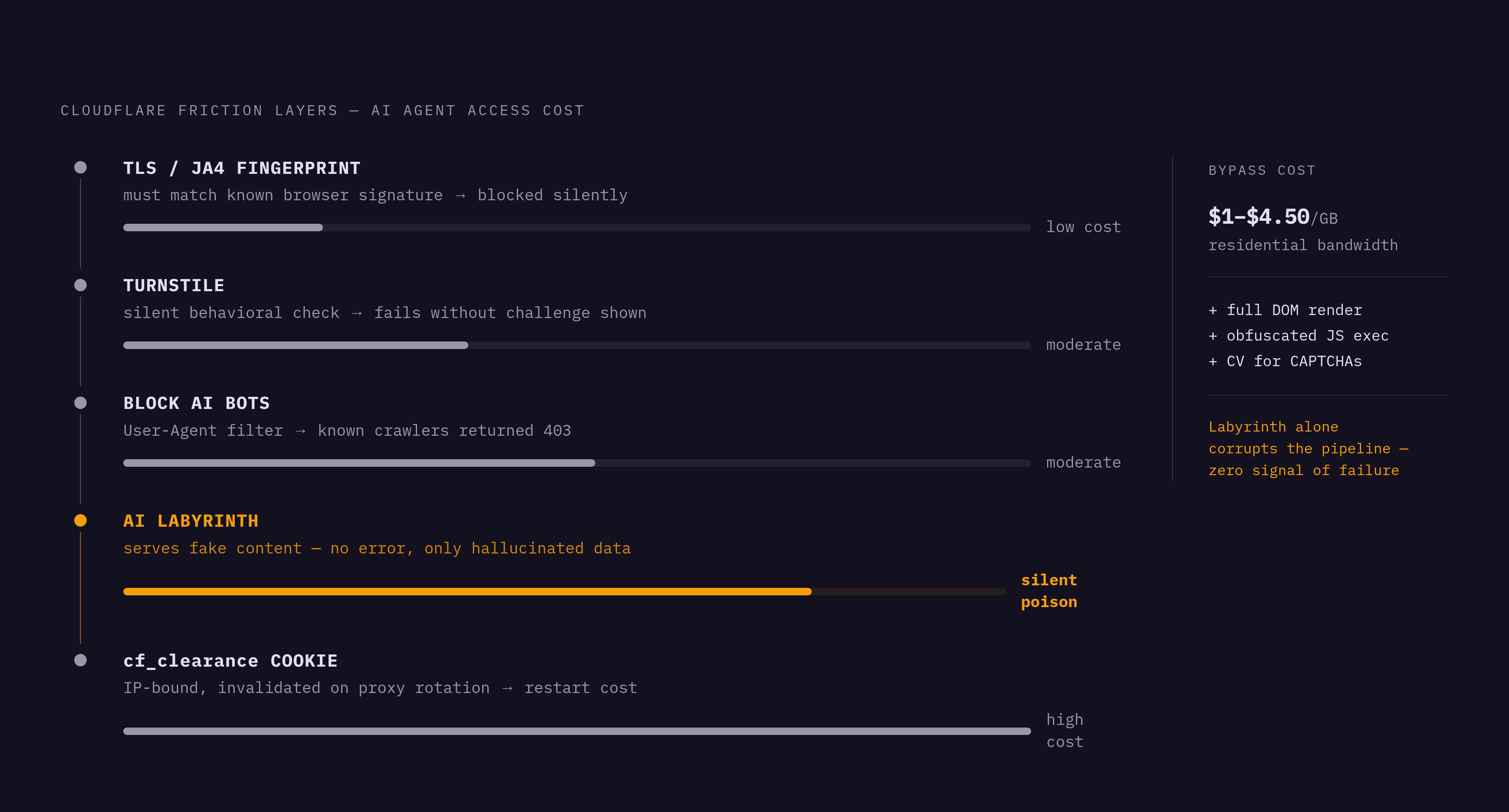The image size is (1509, 812).
Task: Click the cf_clearance Cookie timeline dot
Action: point(81,660)
